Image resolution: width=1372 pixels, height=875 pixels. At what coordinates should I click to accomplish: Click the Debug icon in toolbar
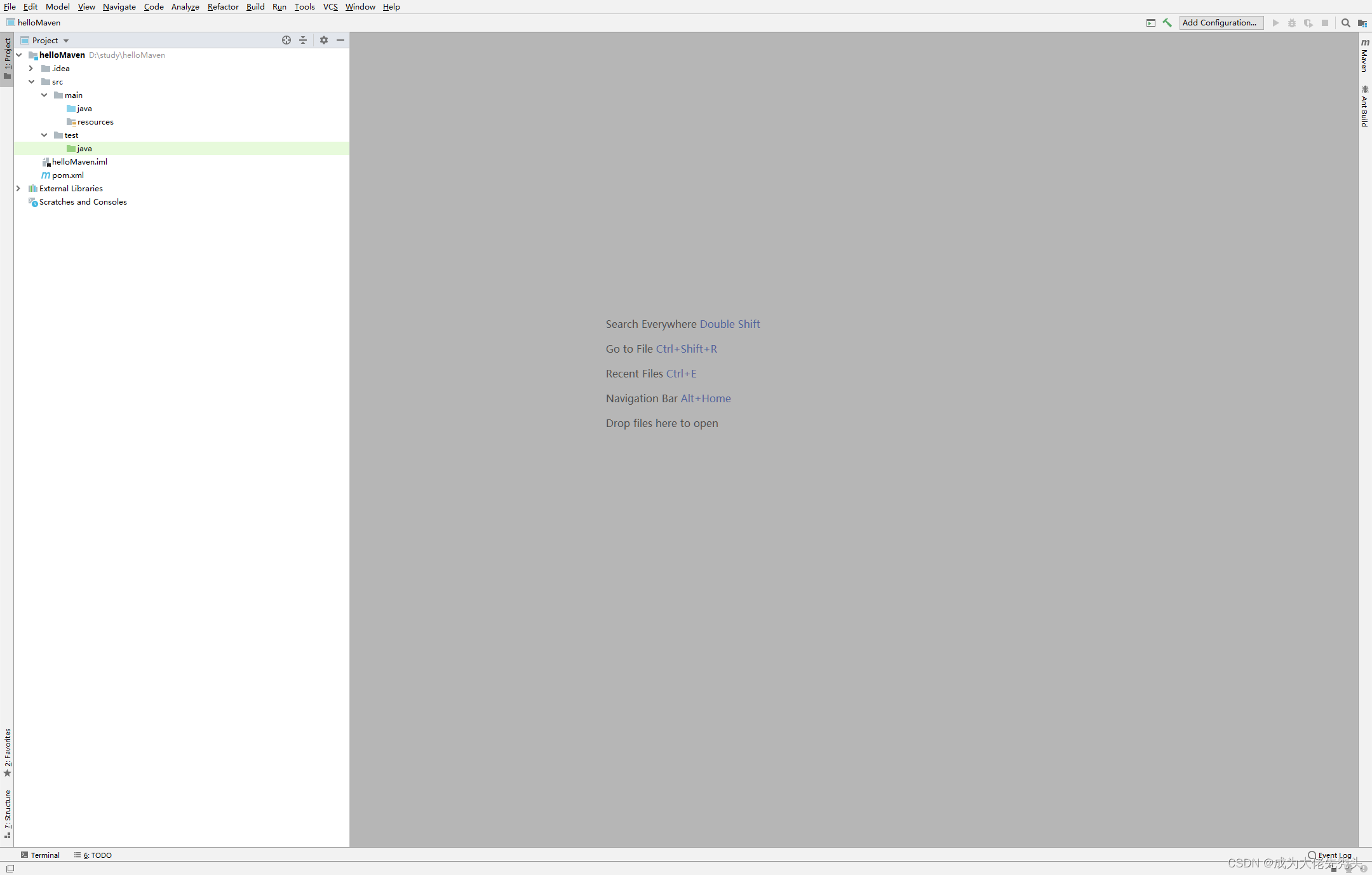pos(1291,22)
